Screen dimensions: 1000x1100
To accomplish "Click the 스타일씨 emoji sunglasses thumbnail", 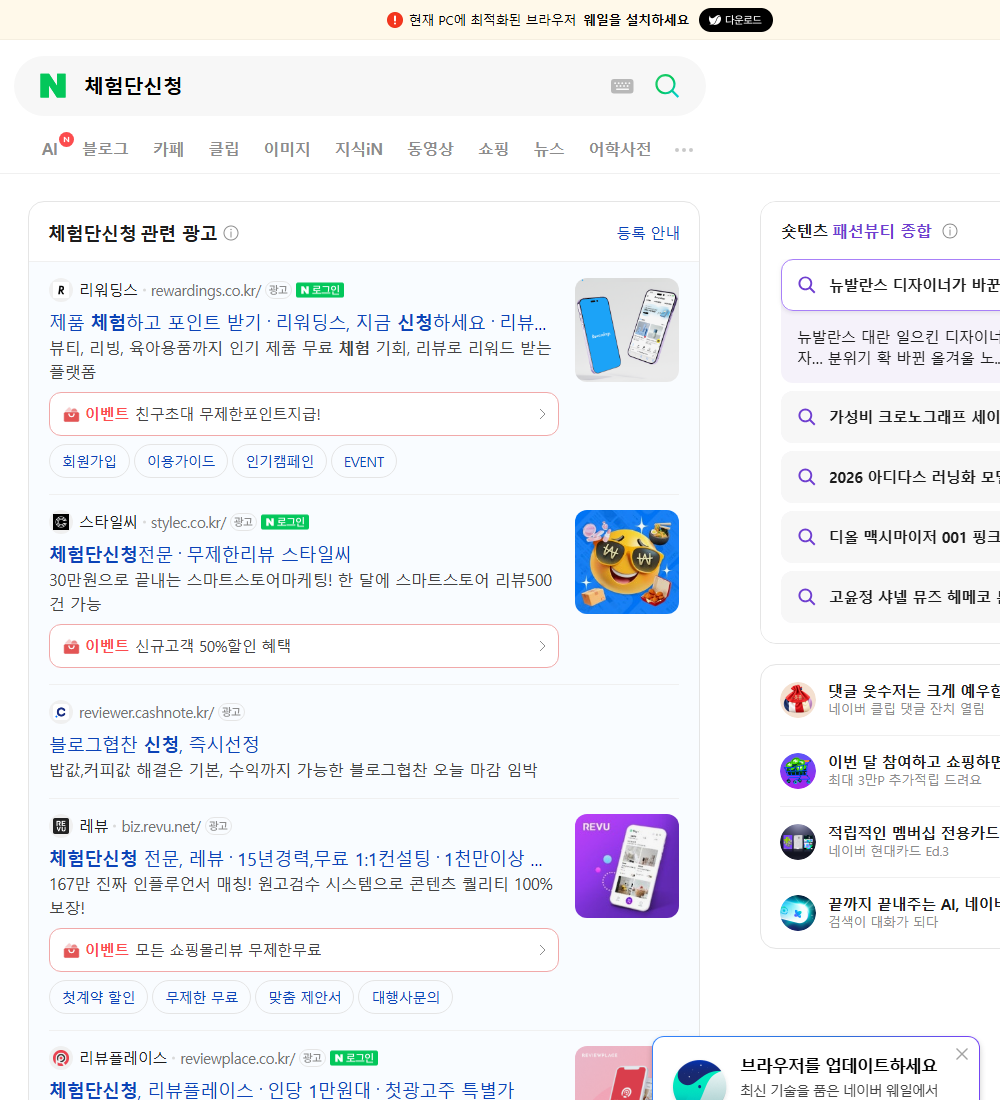I will pos(627,562).
